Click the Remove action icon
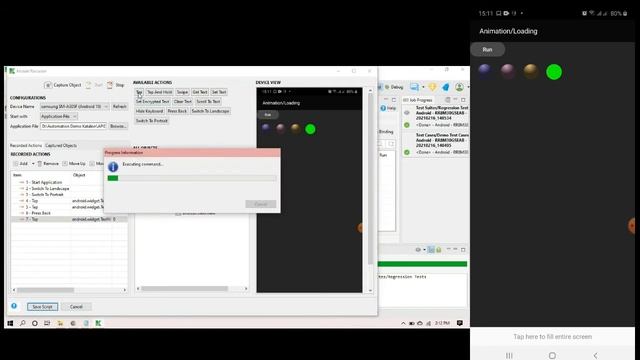 (40, 164)
